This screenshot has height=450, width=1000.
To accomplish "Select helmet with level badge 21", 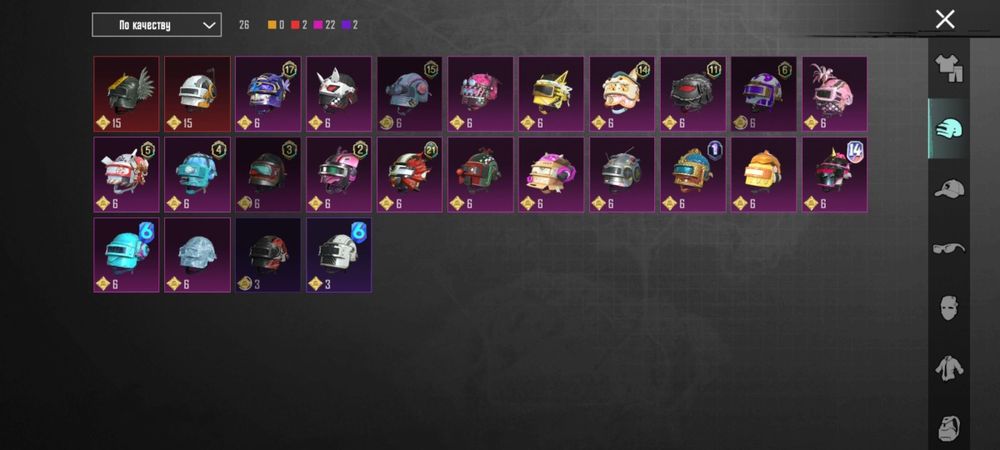I will coord(409,175).
